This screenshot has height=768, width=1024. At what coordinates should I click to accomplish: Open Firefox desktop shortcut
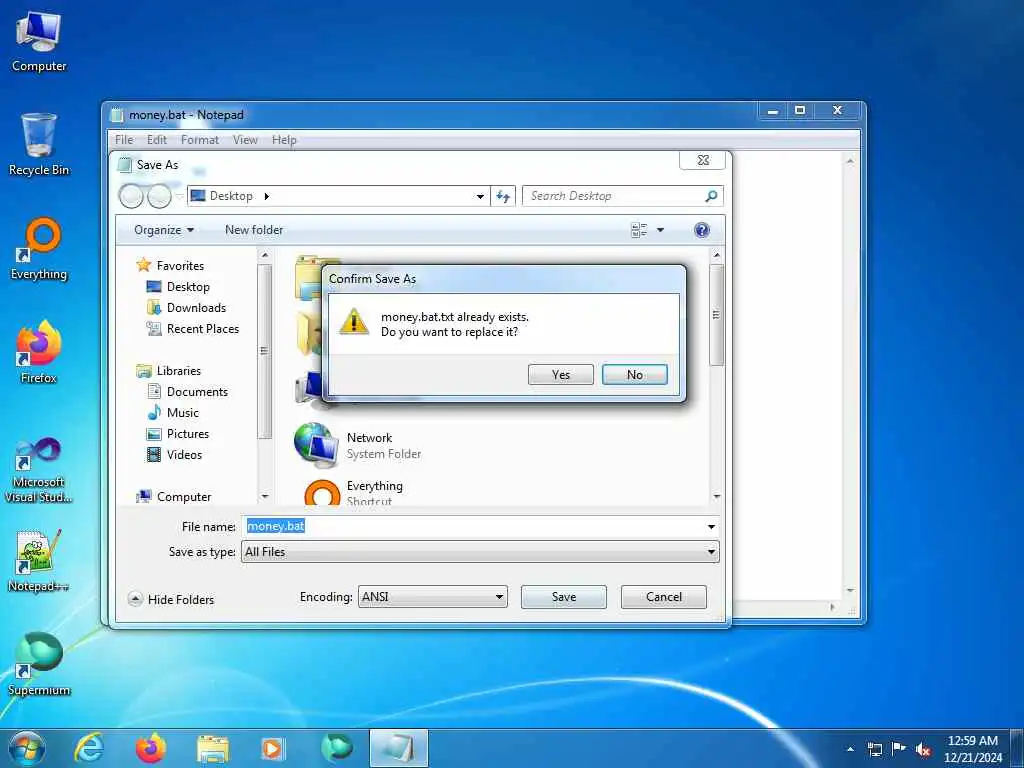pos(39,353)
